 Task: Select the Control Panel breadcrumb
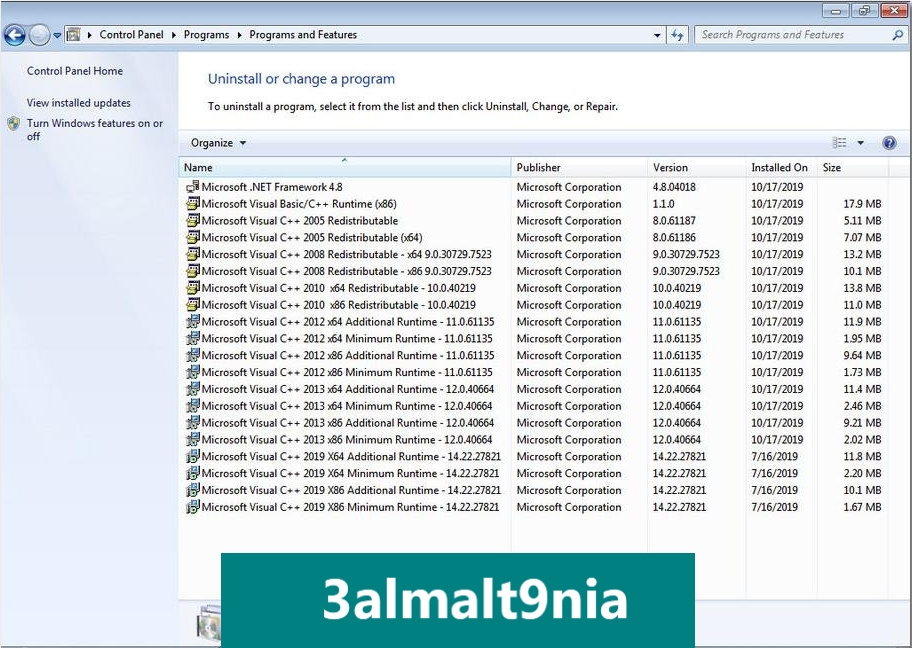pyautogui.click(x=131, y=35)
